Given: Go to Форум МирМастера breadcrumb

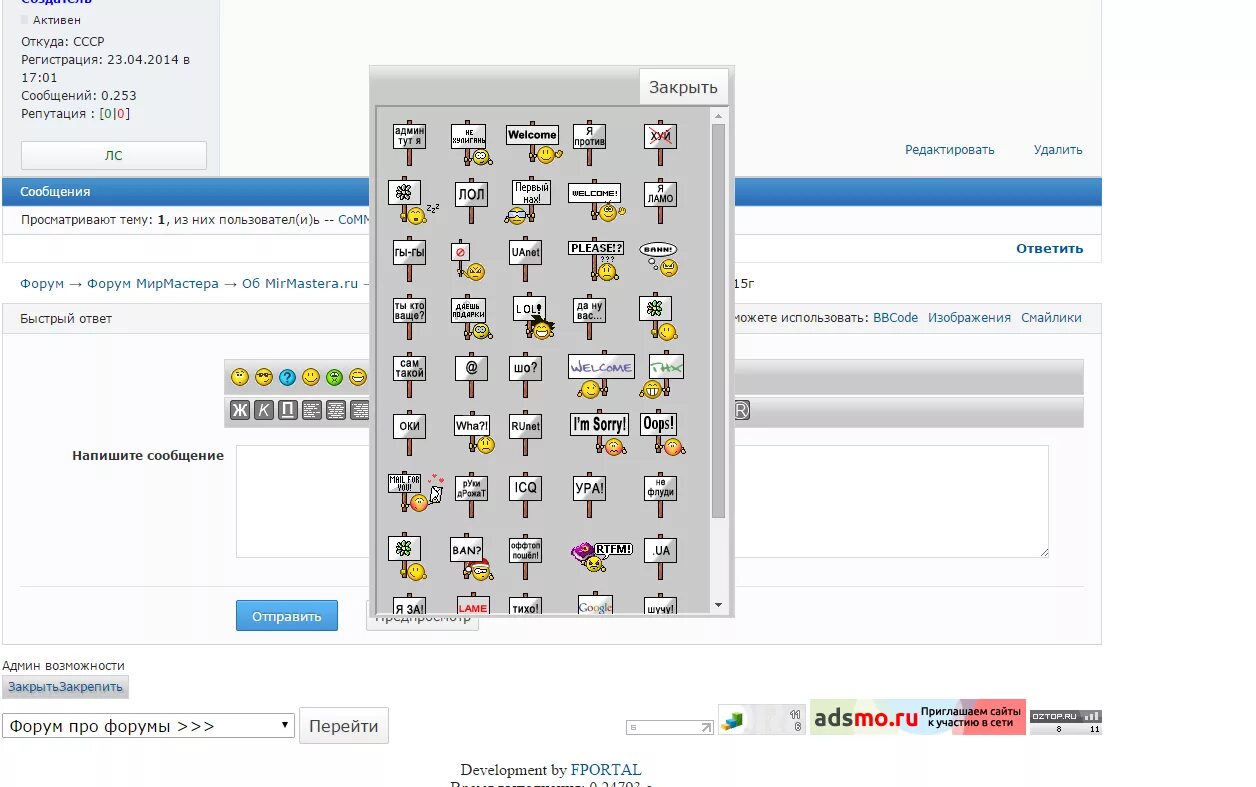Looking at the screenshot, I should click(152, 284).
